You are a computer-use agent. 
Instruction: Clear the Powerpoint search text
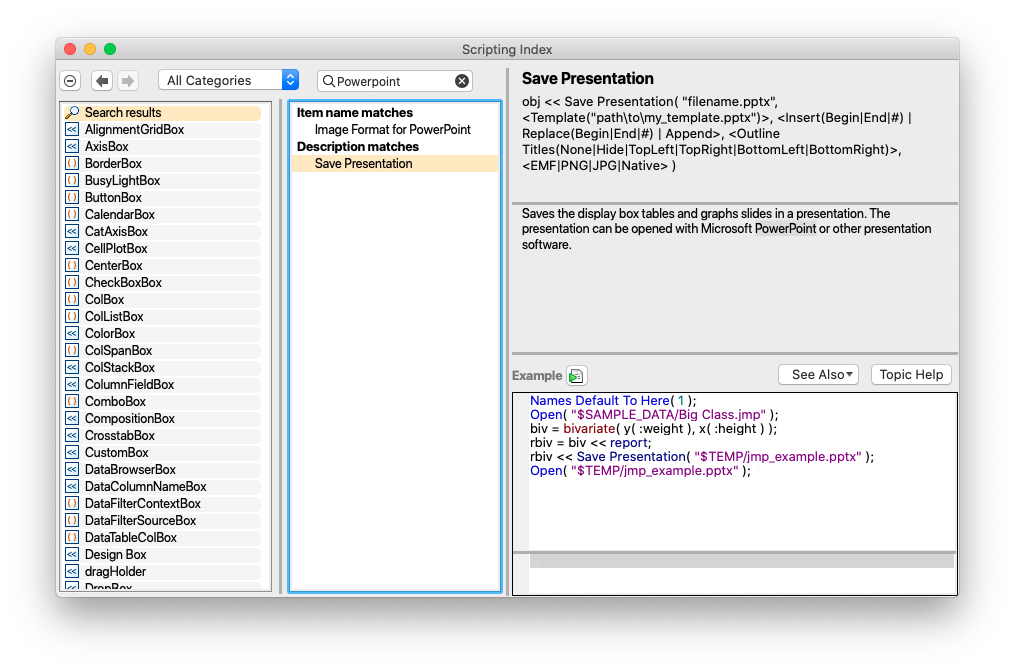coord(462,81)
